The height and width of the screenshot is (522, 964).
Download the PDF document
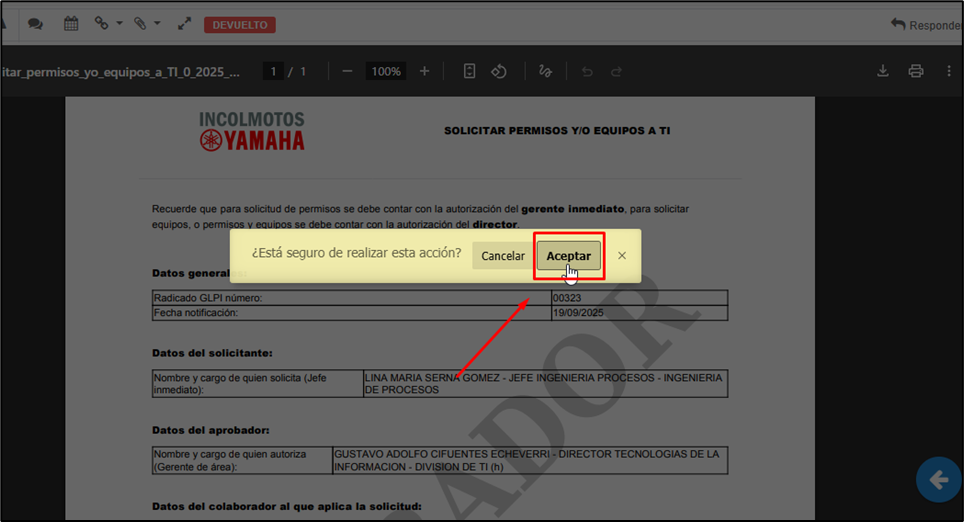coord(883,71)
